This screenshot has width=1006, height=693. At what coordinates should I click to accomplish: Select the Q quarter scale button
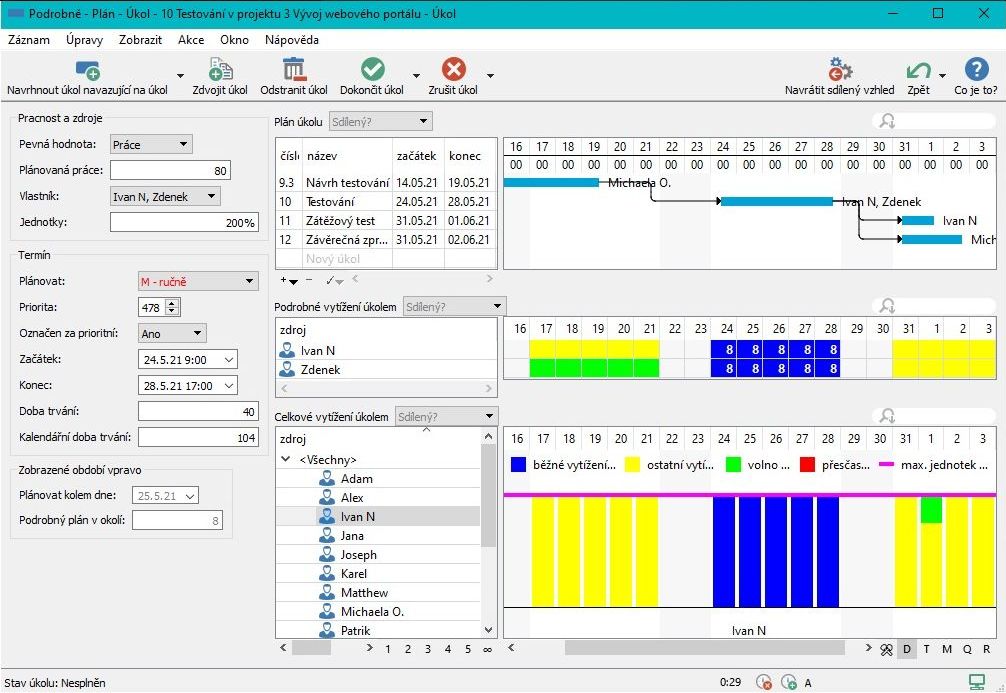[x=967, y=649]
